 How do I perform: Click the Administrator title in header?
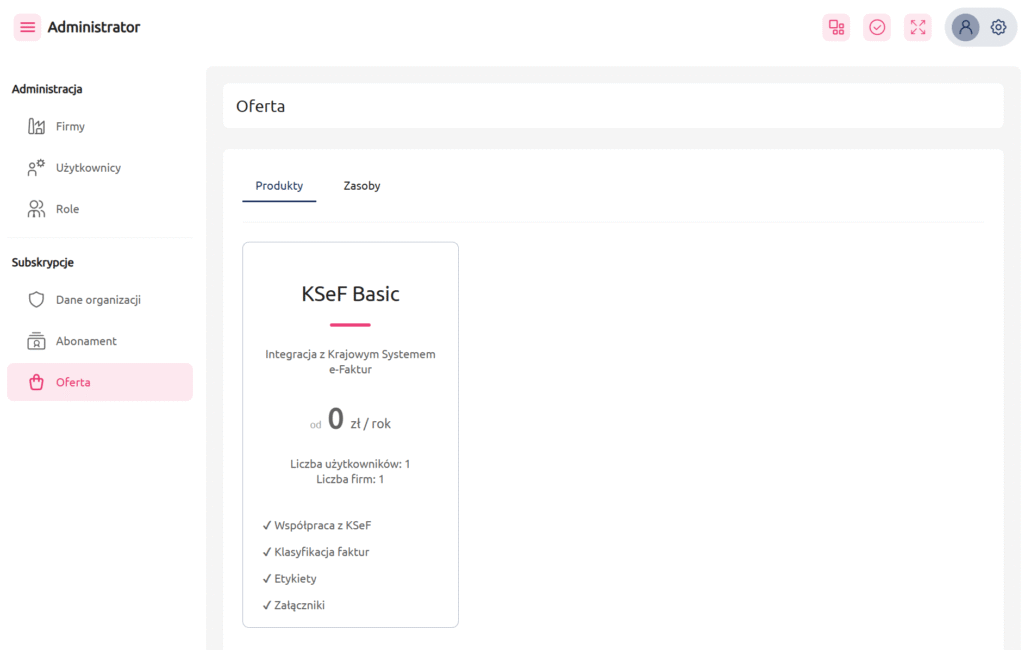coord(94,27)
